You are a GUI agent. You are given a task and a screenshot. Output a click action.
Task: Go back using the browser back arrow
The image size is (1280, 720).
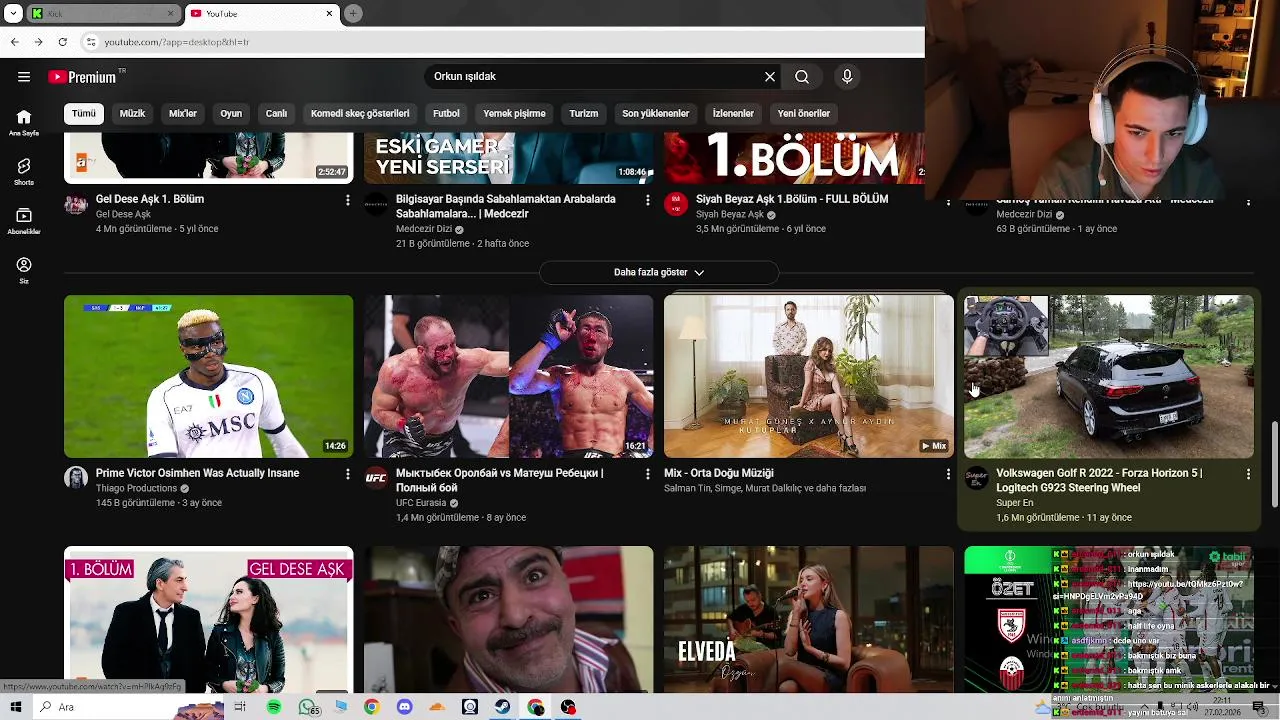tap(14, 42)
